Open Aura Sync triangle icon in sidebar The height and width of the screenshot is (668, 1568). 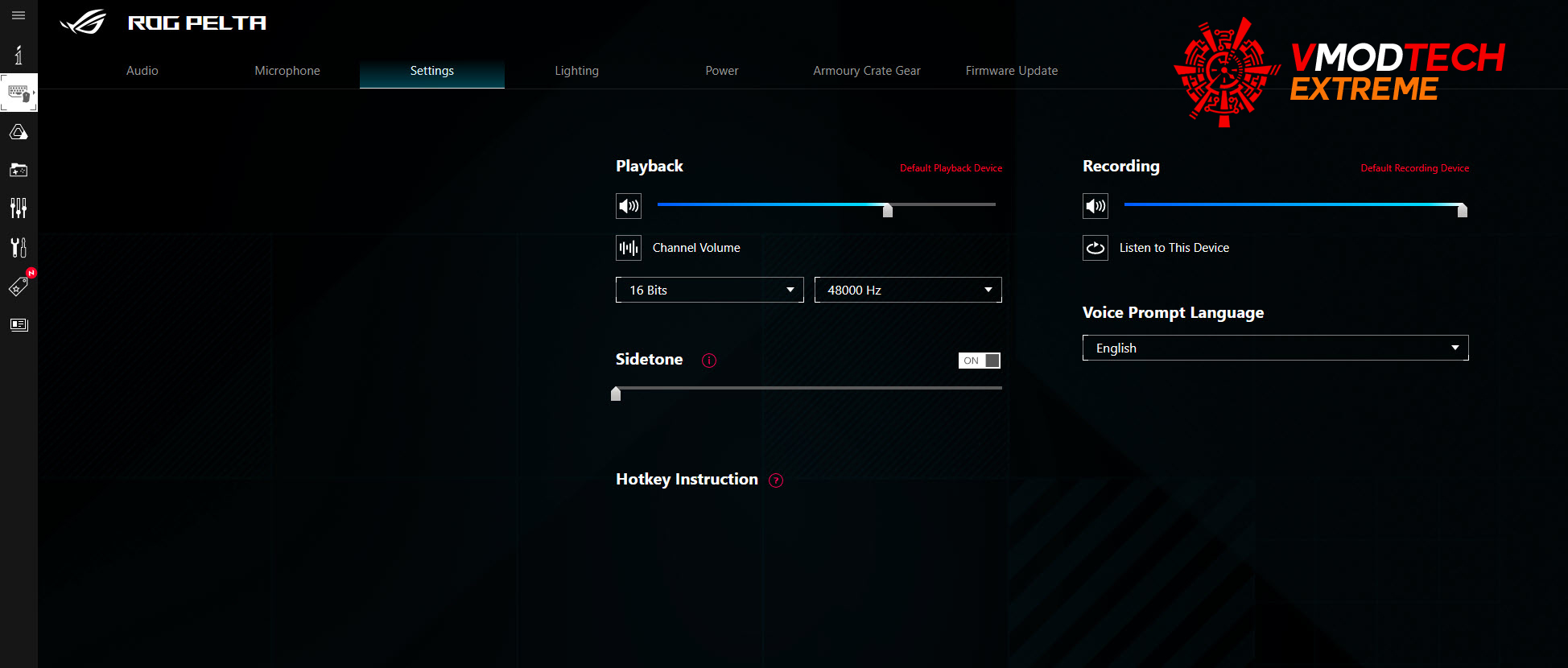[19, 132]
